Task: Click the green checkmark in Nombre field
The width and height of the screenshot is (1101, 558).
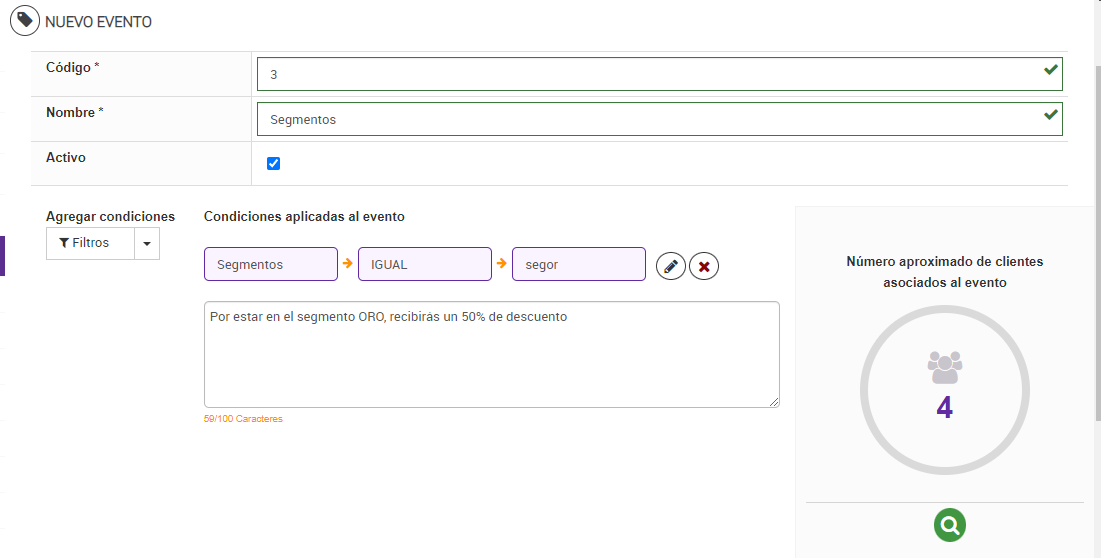Action: [x=1050, y=116]
